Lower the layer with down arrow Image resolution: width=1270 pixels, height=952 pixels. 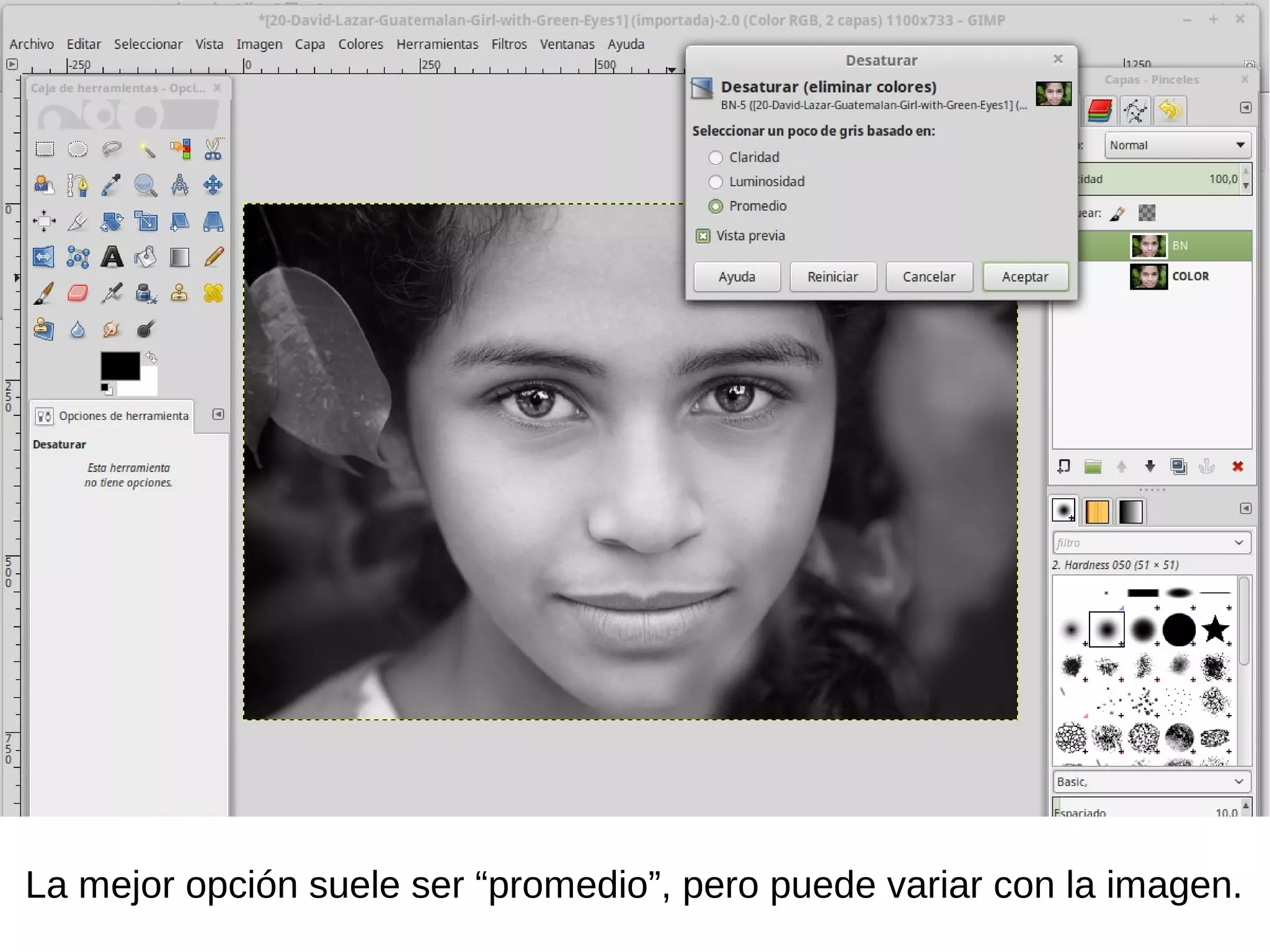click(x=1150, y=467)
